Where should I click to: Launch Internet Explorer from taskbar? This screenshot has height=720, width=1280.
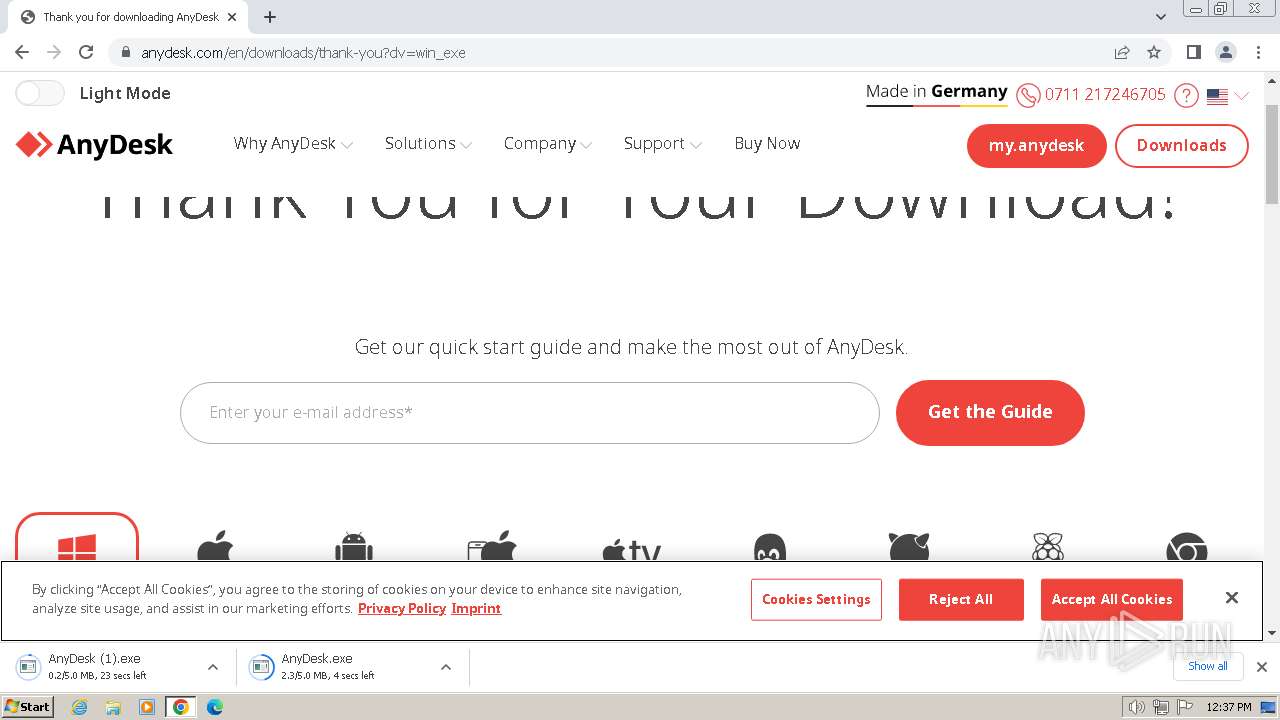click(x=80, y=707)
